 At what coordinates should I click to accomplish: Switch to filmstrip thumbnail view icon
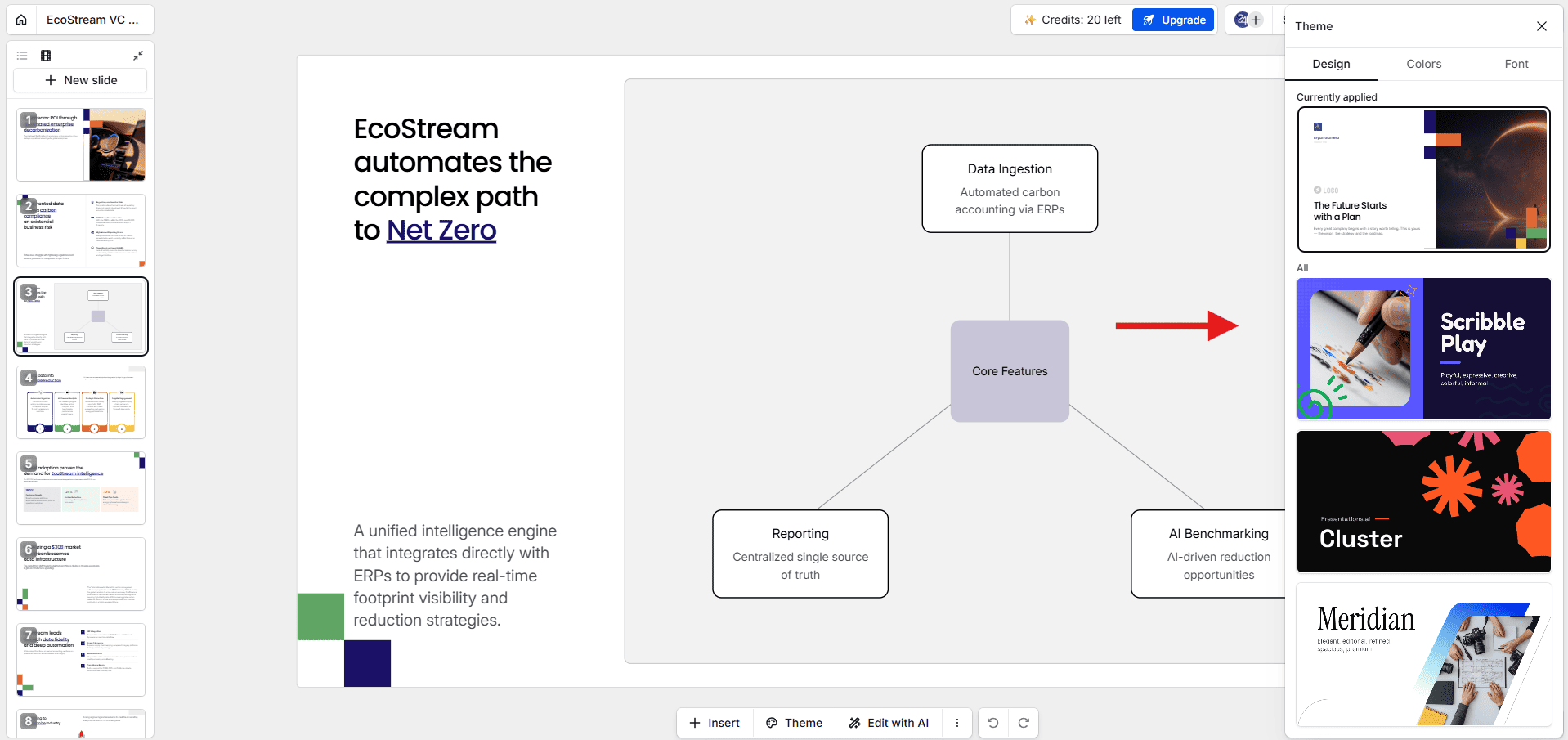[46, 56]
